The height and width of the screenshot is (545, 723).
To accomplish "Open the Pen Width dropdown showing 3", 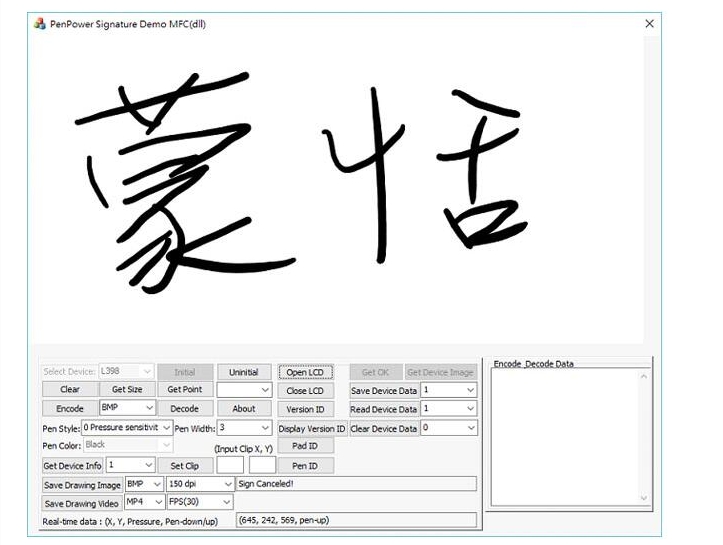I will (x=244, y=428).
